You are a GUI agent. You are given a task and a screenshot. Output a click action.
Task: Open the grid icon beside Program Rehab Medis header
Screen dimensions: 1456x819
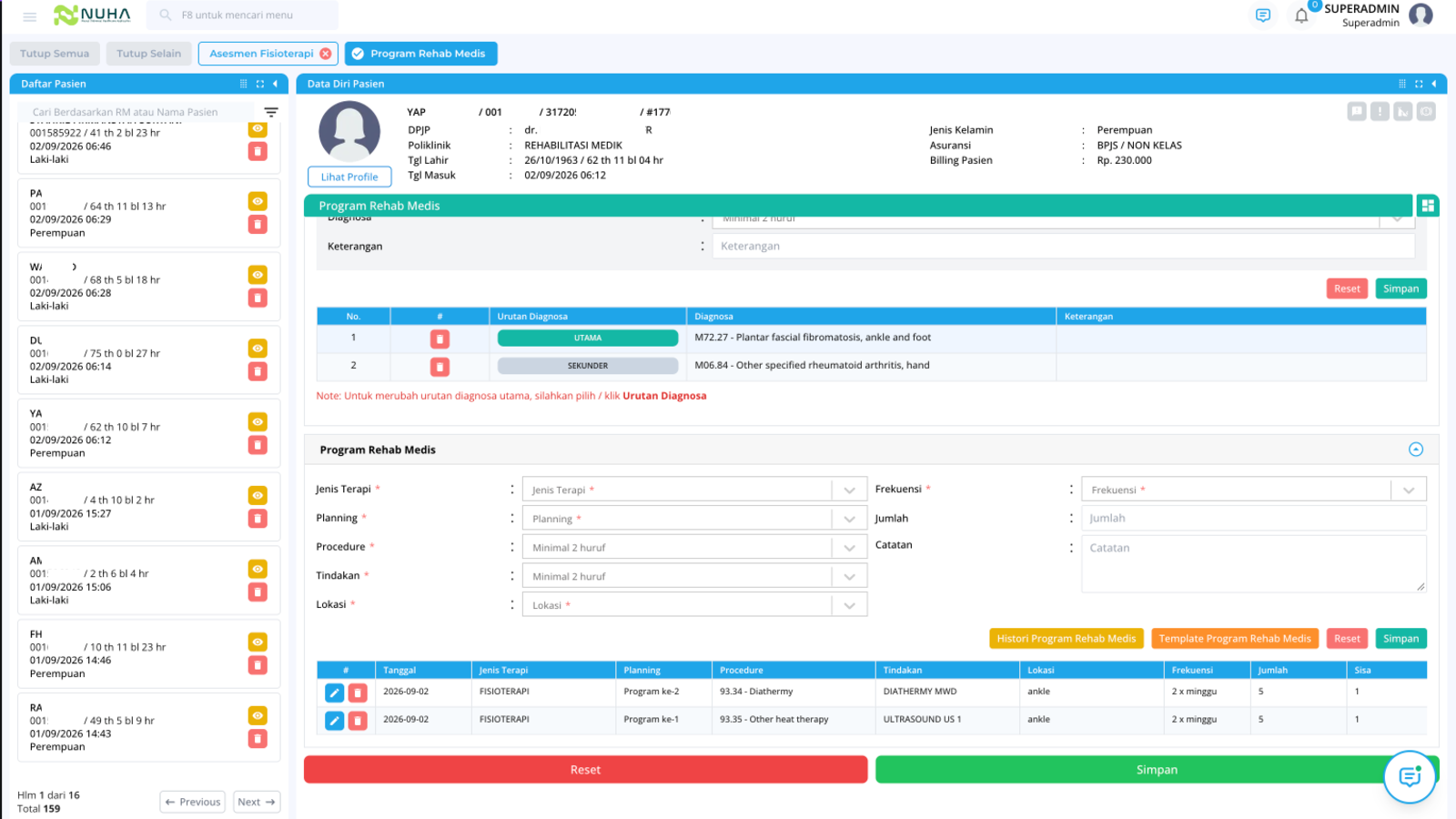click(x=1428, y=206)
